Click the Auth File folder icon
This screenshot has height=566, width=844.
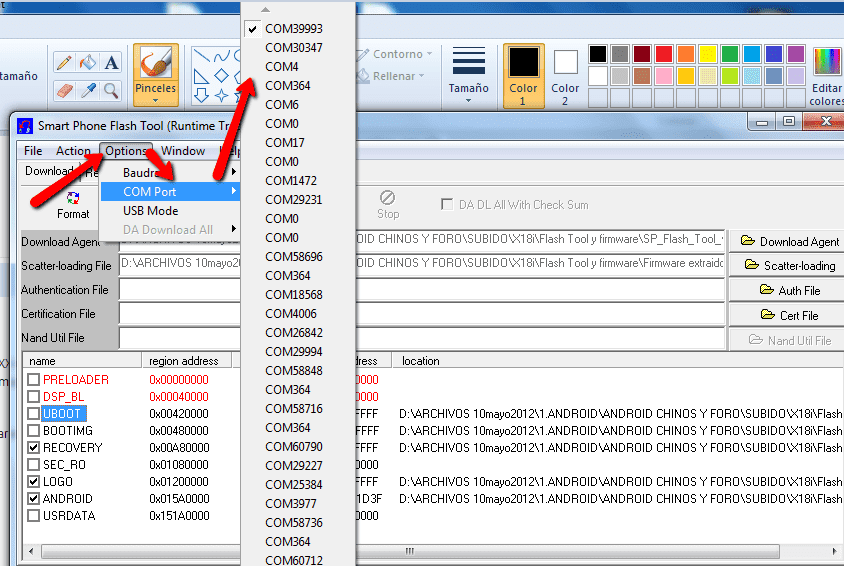[x=766, y=289]
